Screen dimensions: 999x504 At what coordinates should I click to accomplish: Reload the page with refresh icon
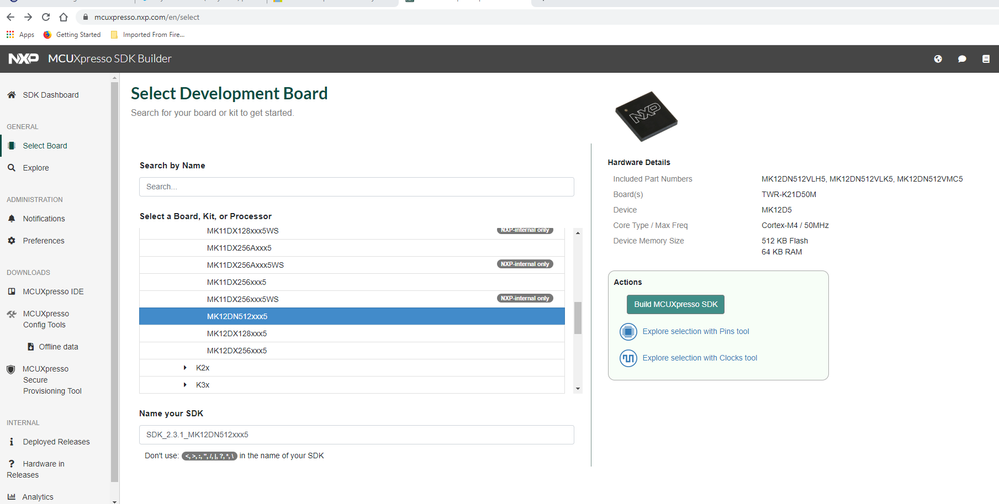click(45, 17)
